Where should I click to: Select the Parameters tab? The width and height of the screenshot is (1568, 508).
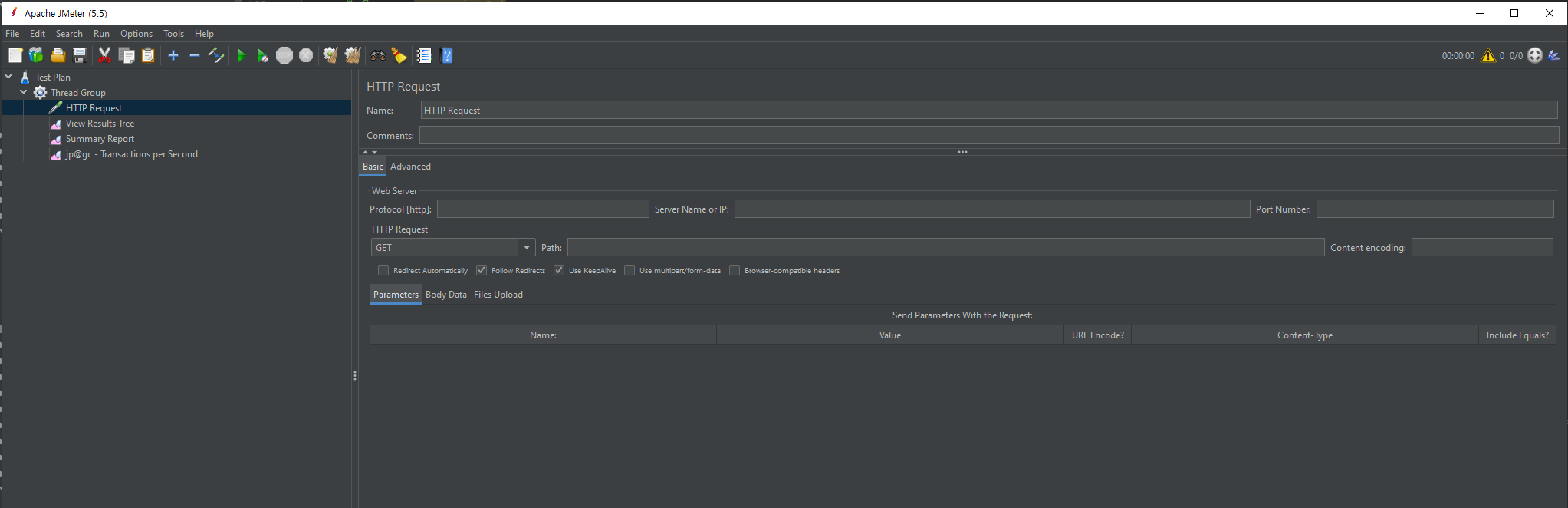(396, 295)
